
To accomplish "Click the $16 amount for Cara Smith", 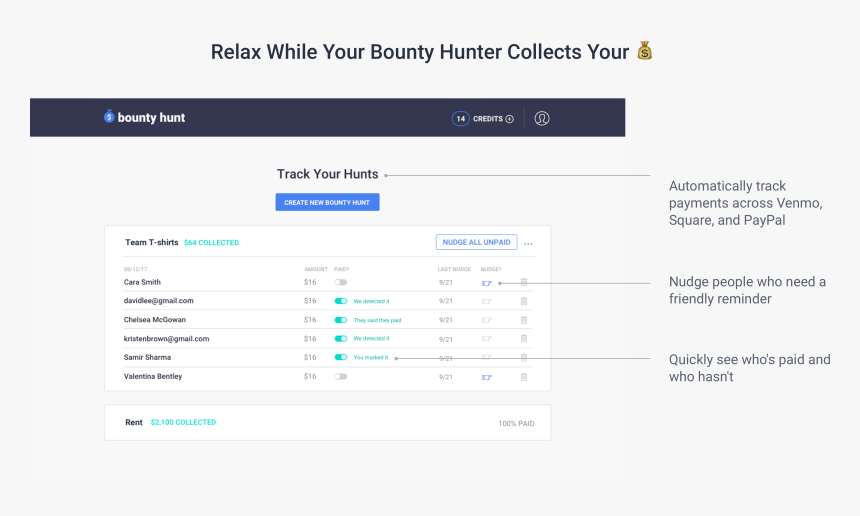I will [310, 282].
